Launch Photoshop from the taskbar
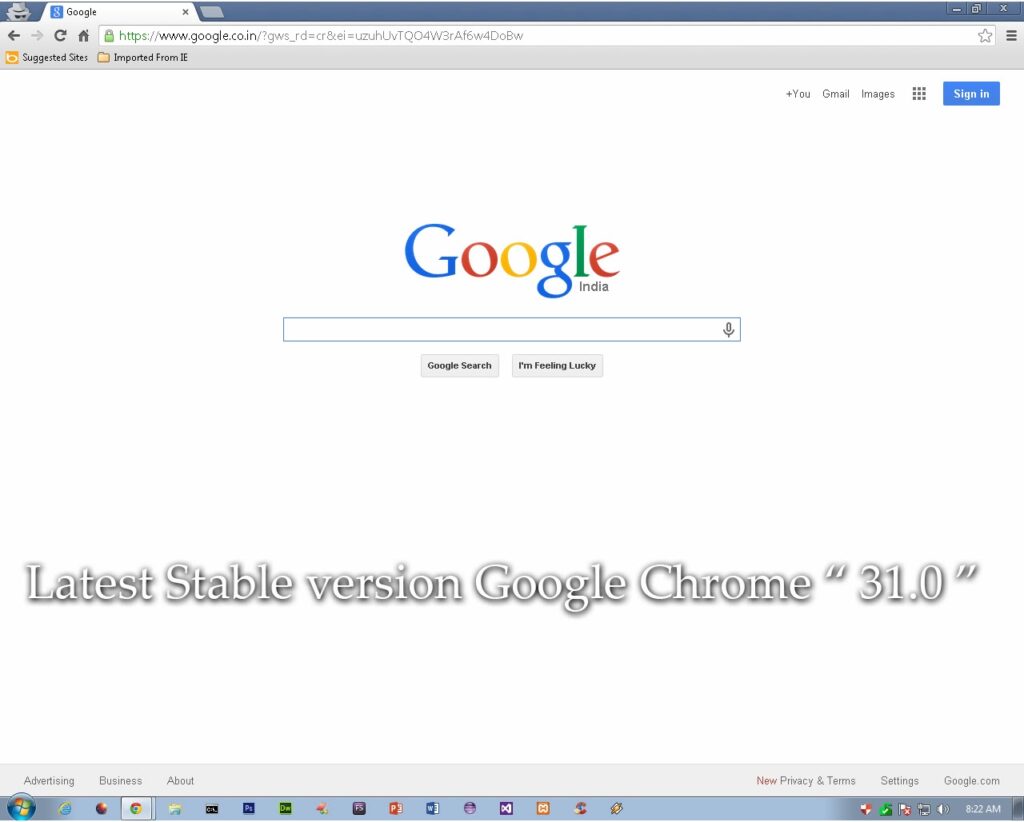 click(x=249, y=808)
